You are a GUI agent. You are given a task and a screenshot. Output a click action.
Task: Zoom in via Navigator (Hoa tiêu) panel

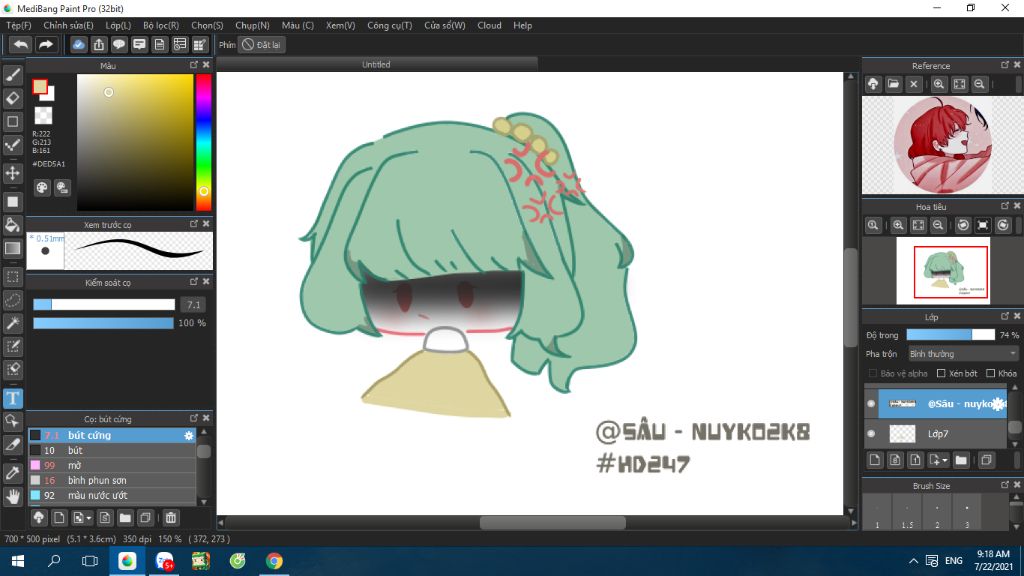[x=898, y=225]
